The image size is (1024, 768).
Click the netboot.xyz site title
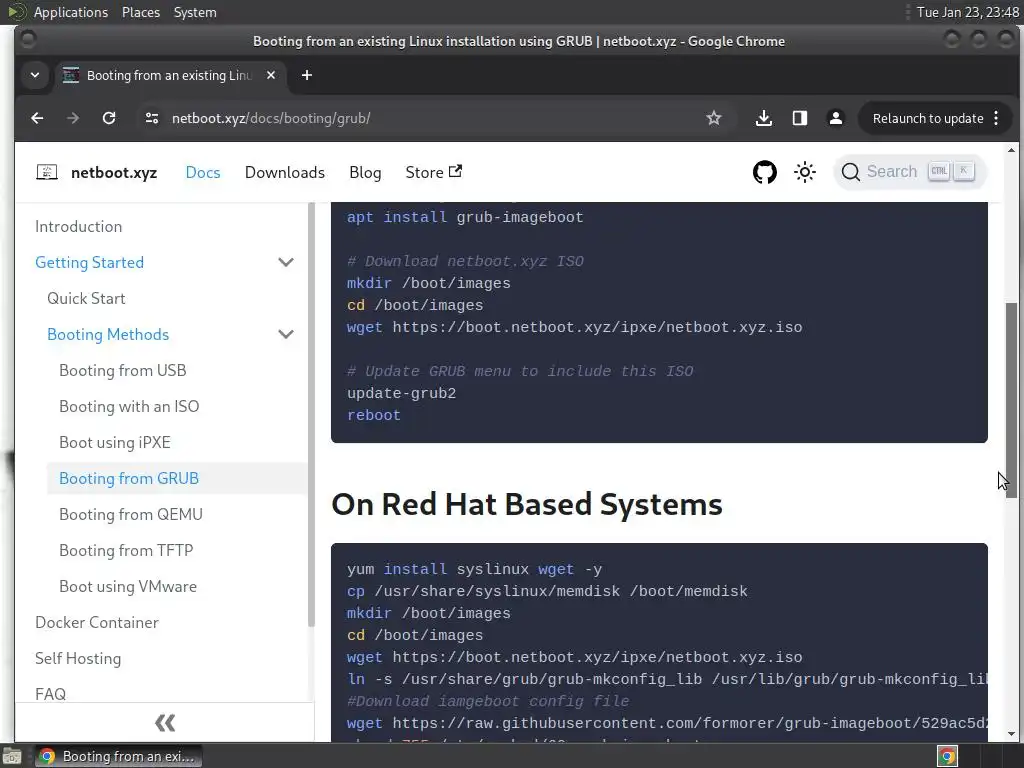click(x=114, y=172)
